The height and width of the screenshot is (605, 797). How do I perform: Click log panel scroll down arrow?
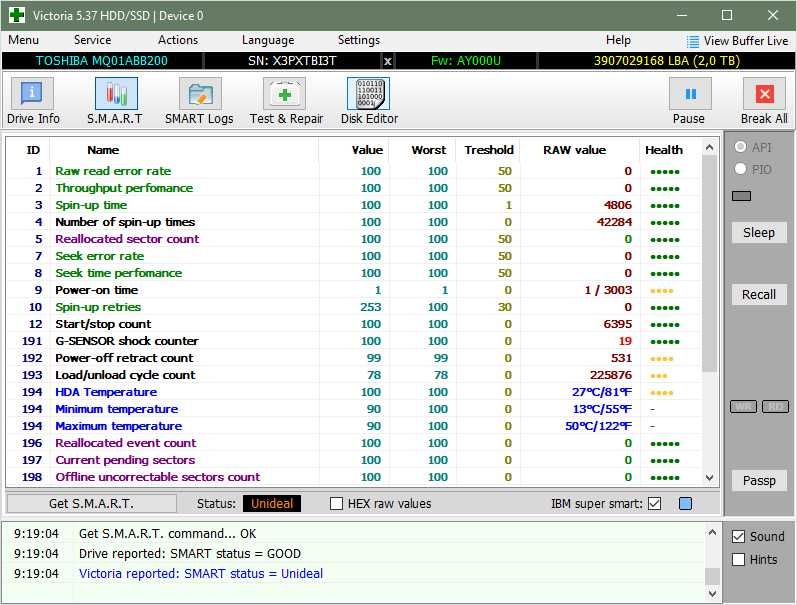coord(712,593)
